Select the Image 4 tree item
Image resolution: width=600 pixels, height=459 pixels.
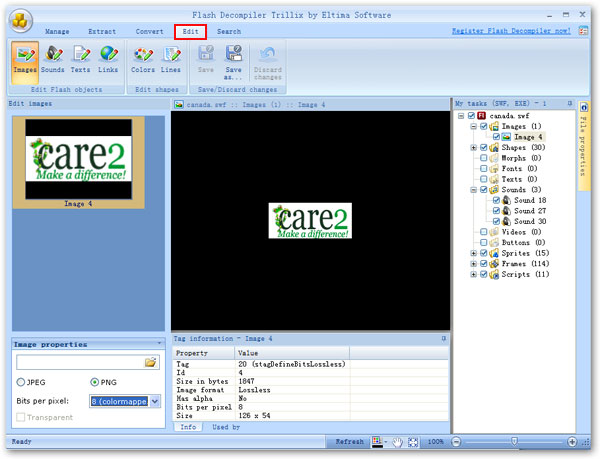[x=528, y=137]
